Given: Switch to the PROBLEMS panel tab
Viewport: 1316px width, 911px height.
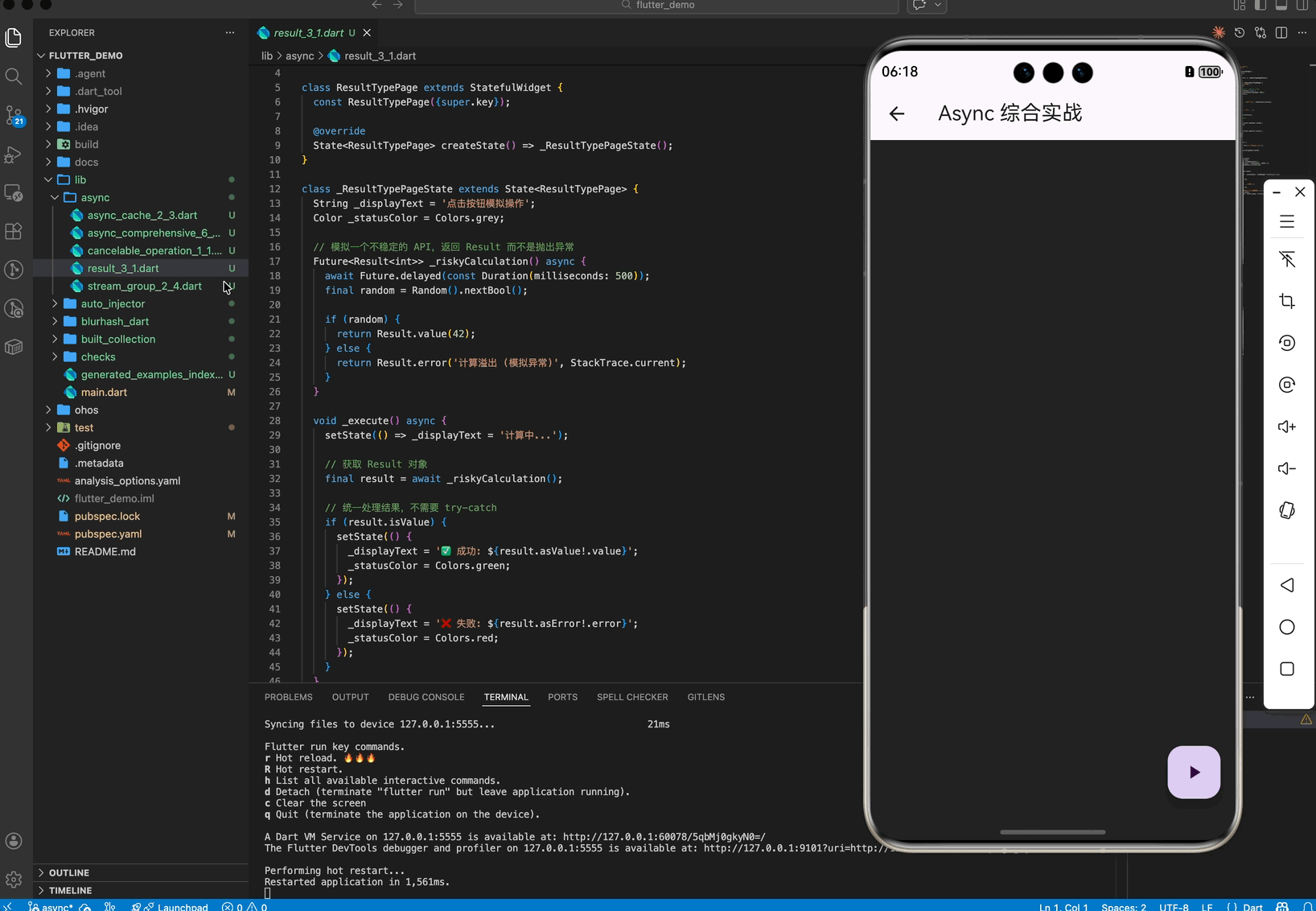Looking at the screenshot, I should point(289,697).
